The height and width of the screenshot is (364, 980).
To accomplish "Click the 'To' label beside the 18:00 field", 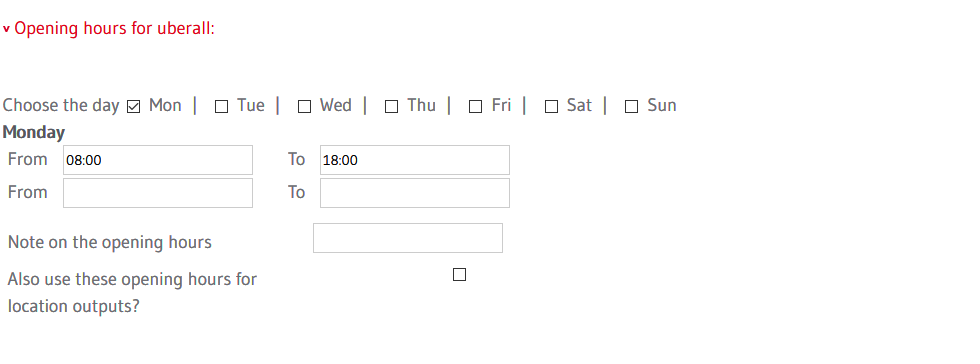I will [296, 159].
